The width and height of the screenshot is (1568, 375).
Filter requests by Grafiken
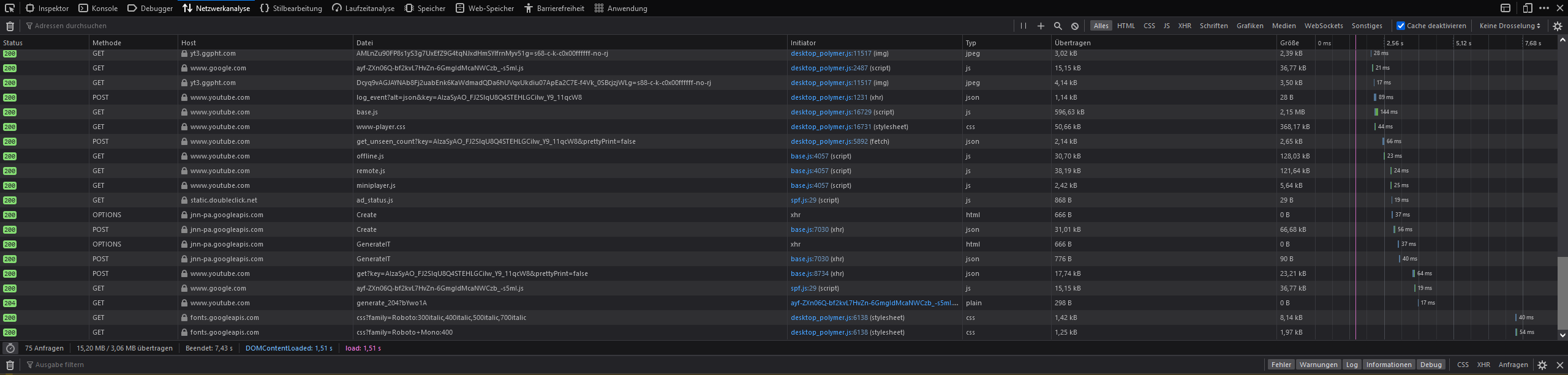click(1249, 26)
